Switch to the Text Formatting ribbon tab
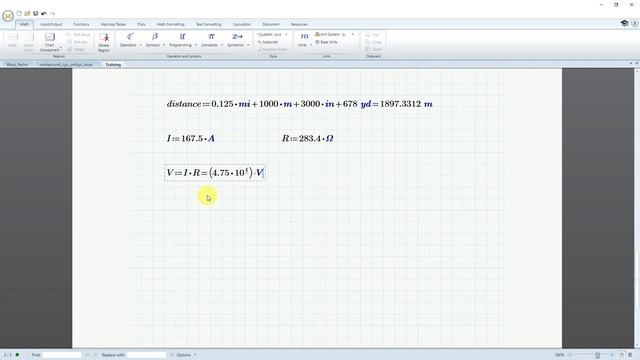The height and width of the screenshot is (360, 640). (x=209, y=24)
